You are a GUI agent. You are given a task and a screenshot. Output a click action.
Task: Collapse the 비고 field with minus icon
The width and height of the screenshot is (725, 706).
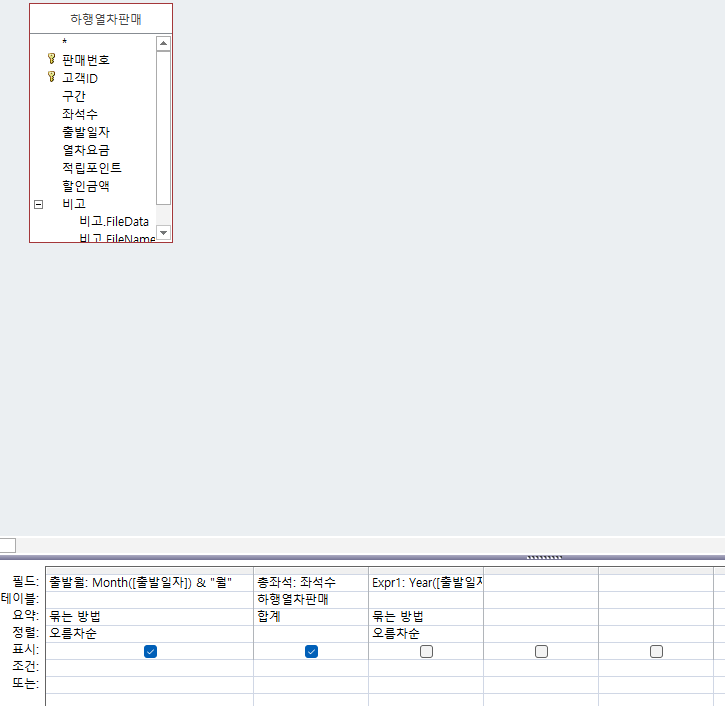click(39, 203)
